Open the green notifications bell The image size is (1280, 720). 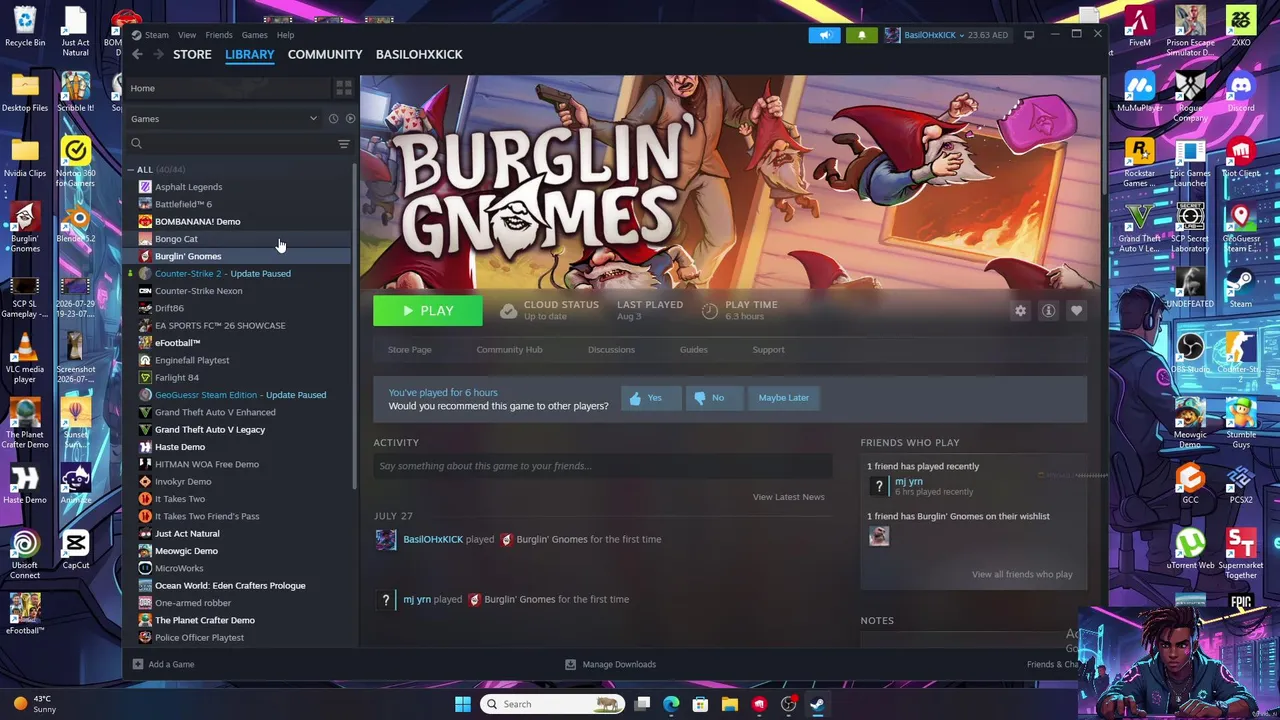pyautogui.click(x=862, y=35)
